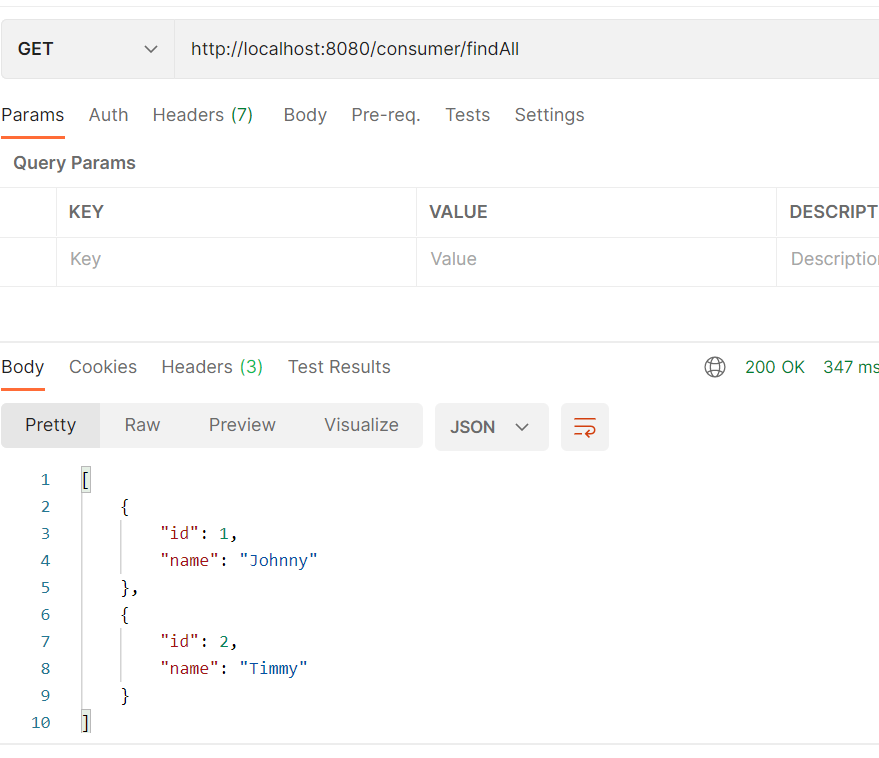Click the network globe icon
Viewport: 879px width, 758px height.
point(715,367)
